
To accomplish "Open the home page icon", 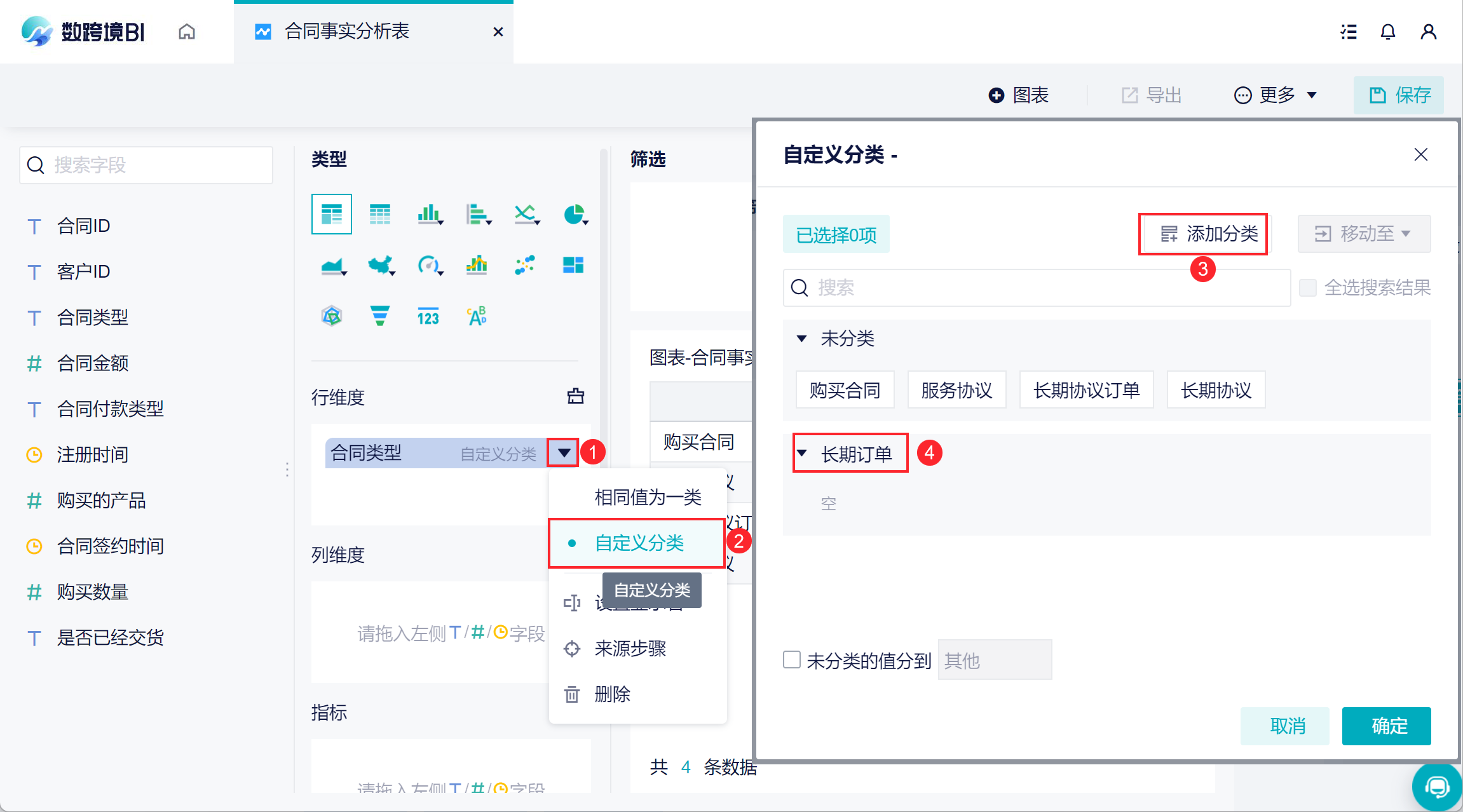I will (187, 32).
